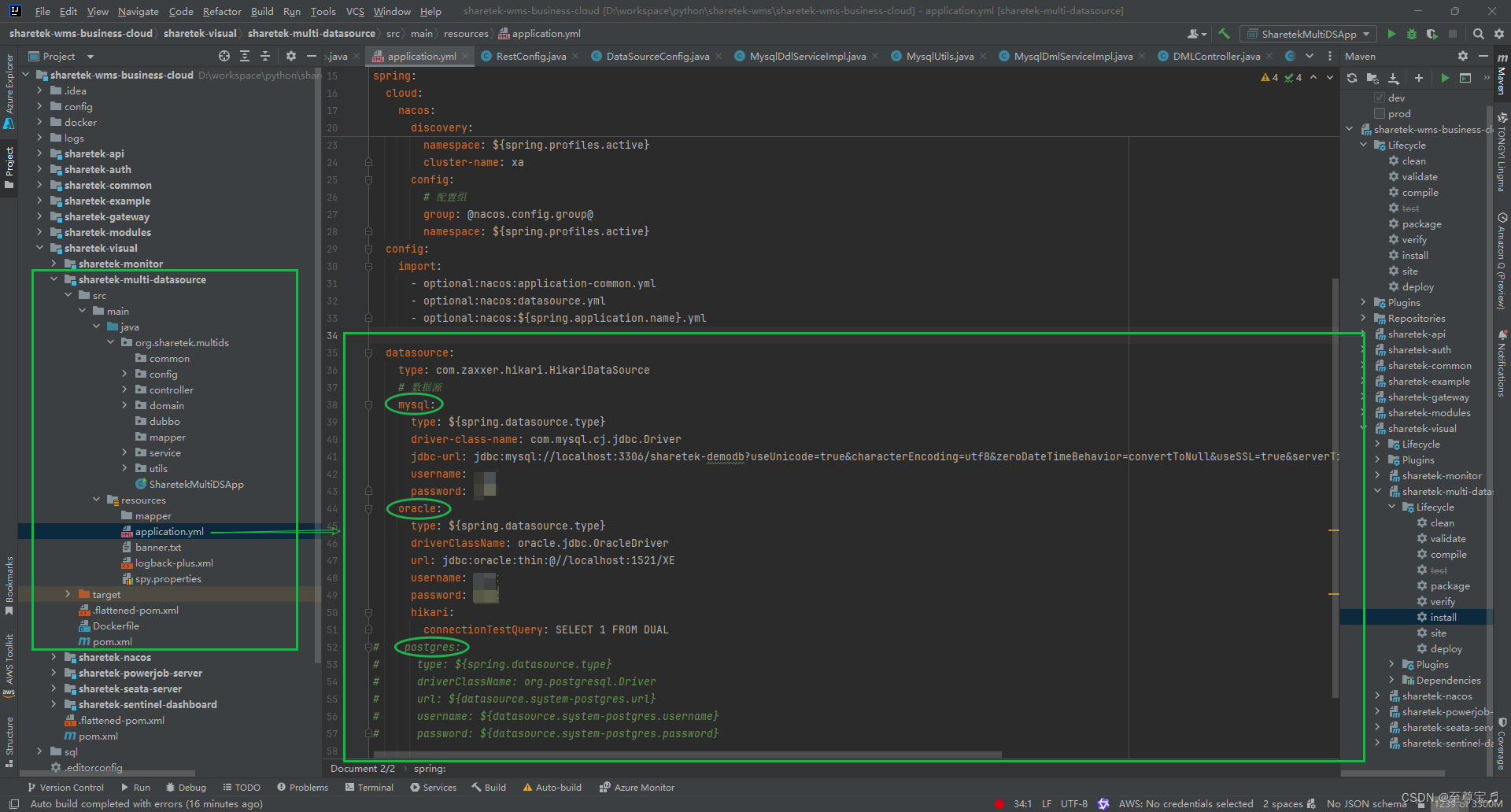Execute a Maven goal via the green play icon

[x=1446, y=78]
